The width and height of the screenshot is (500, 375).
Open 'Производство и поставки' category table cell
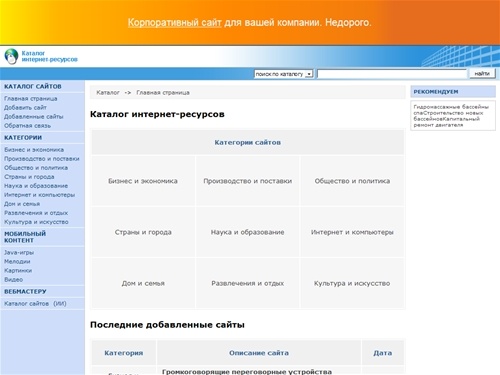click(248, 181)
